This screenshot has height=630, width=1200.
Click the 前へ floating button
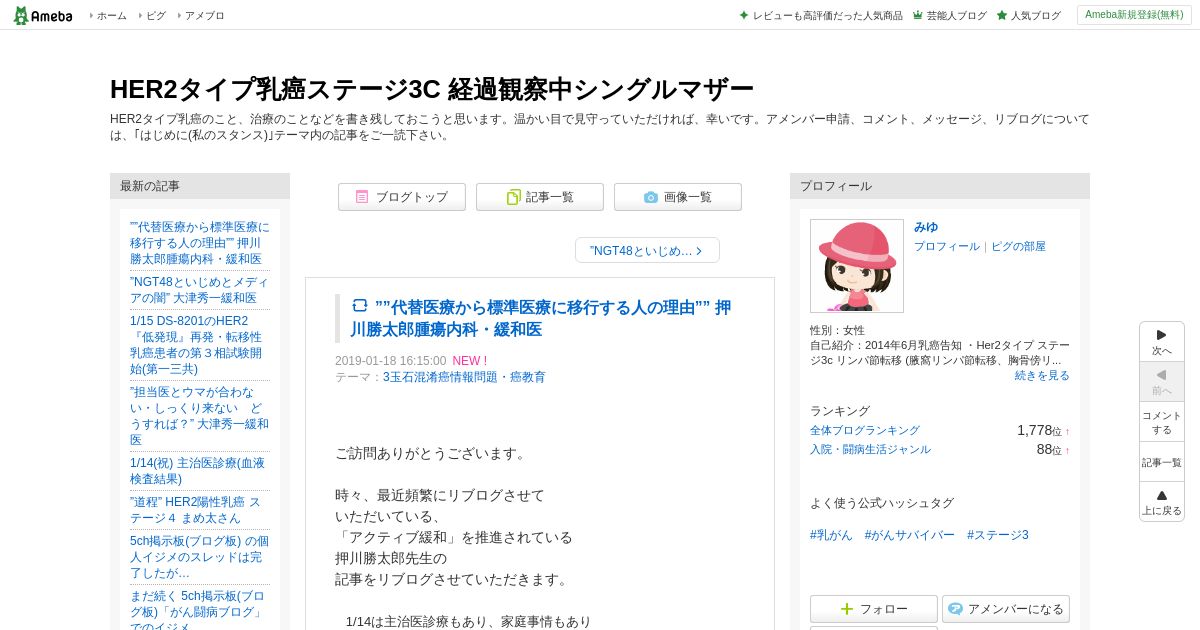click(1162, 382)
